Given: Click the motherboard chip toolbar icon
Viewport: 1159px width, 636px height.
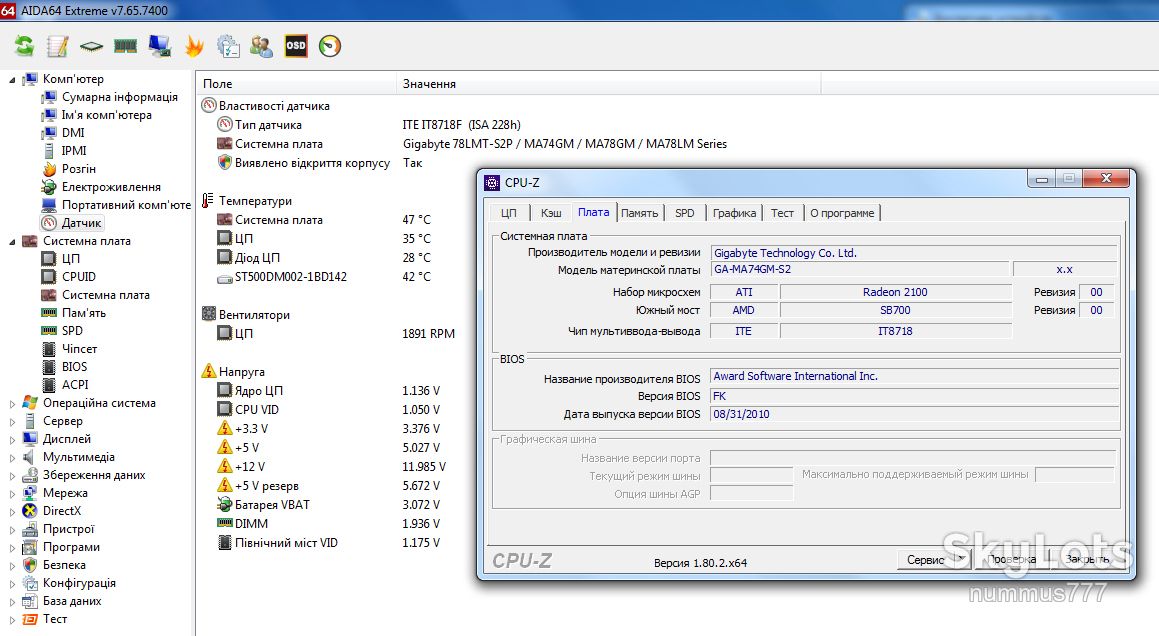Looking at the screenshot, I should (91, 46).
